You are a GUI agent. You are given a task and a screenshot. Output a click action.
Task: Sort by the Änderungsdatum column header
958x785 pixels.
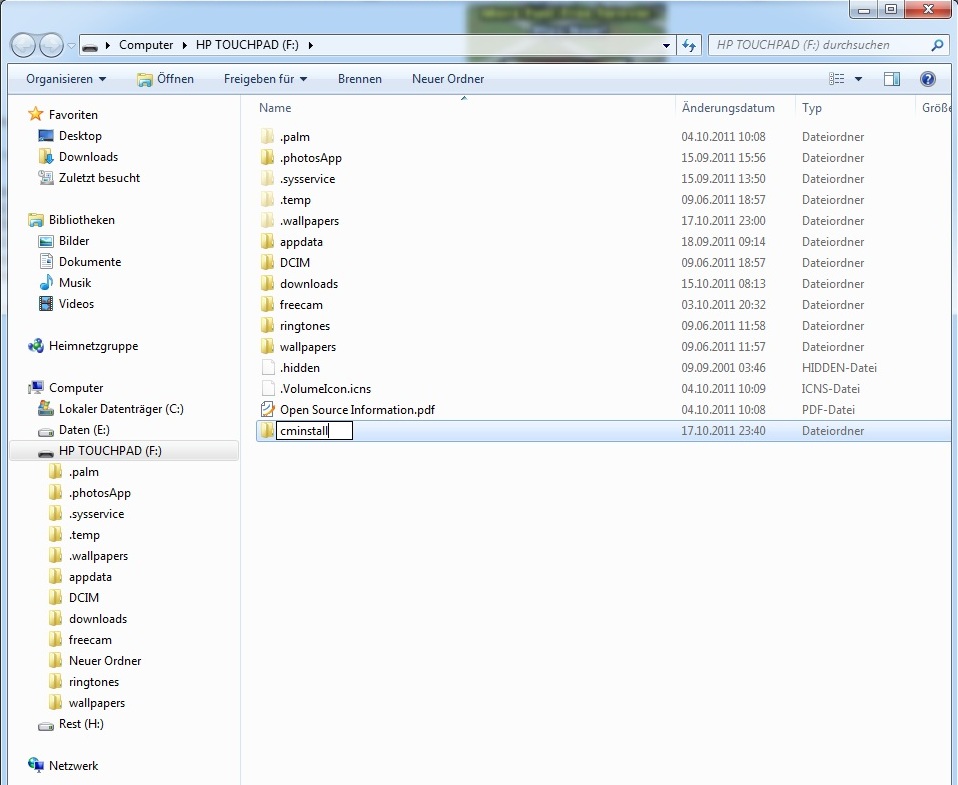point(728,108)
